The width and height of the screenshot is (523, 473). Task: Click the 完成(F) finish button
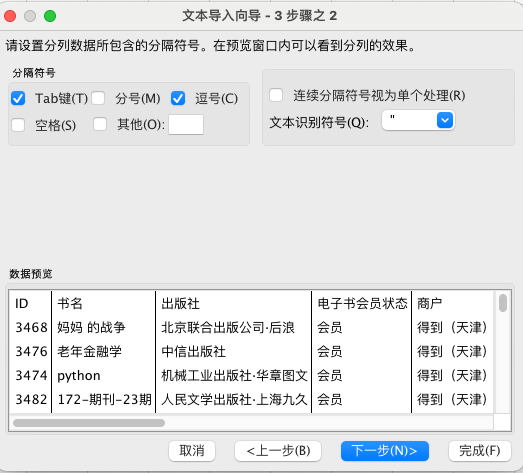pos(480,451)
